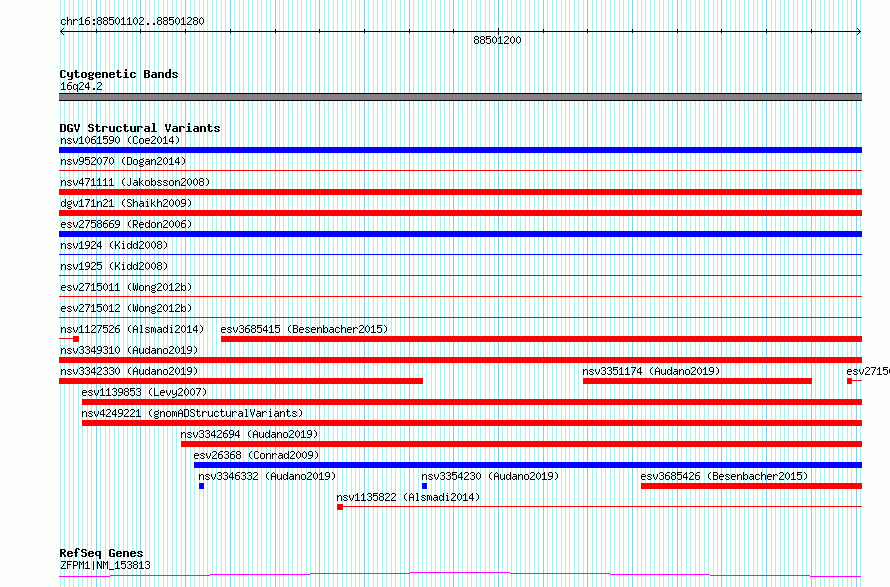Click the red dgv171n21 variant bar
890x587 pixels.
[460, 213]
